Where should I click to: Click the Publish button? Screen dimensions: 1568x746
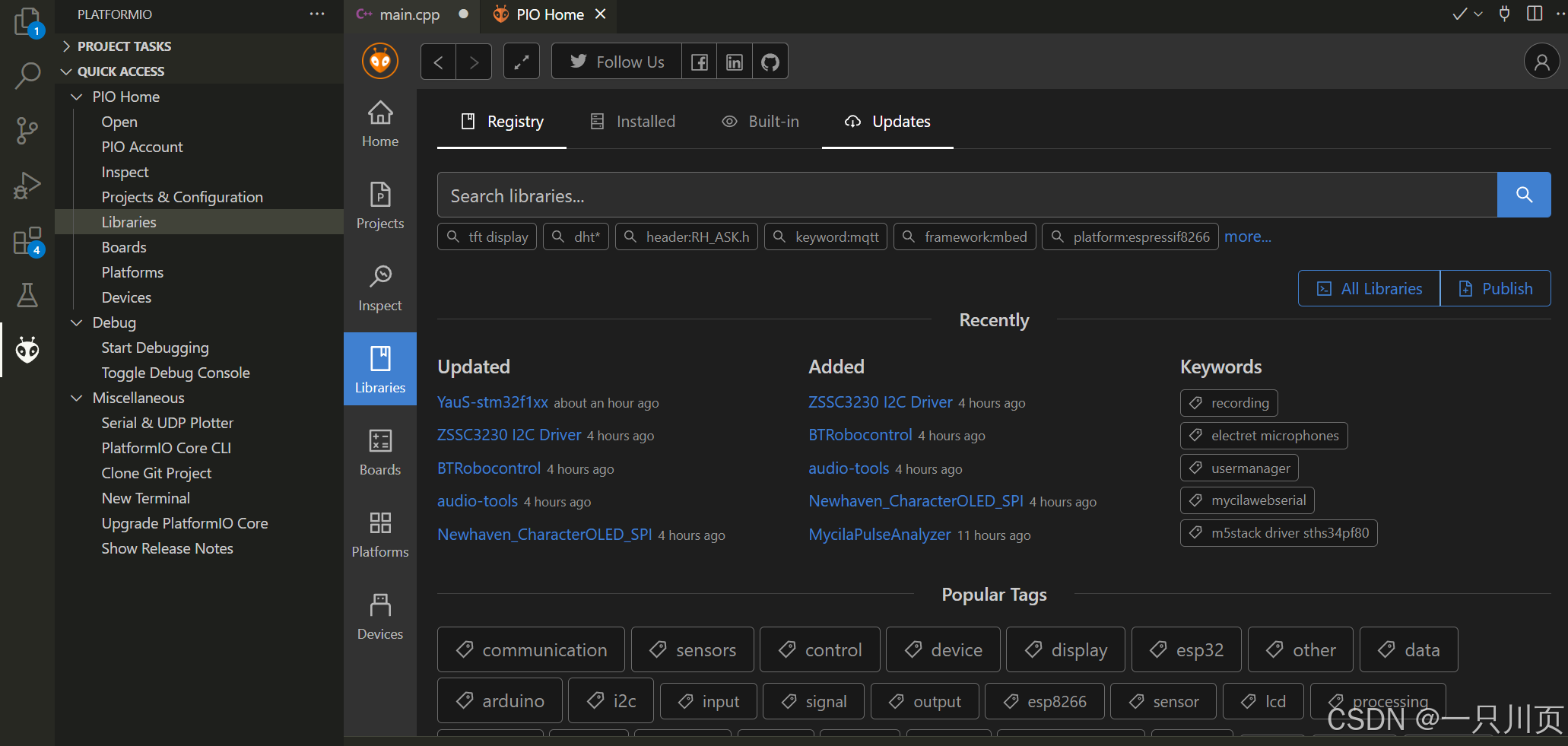(1495, 288)
